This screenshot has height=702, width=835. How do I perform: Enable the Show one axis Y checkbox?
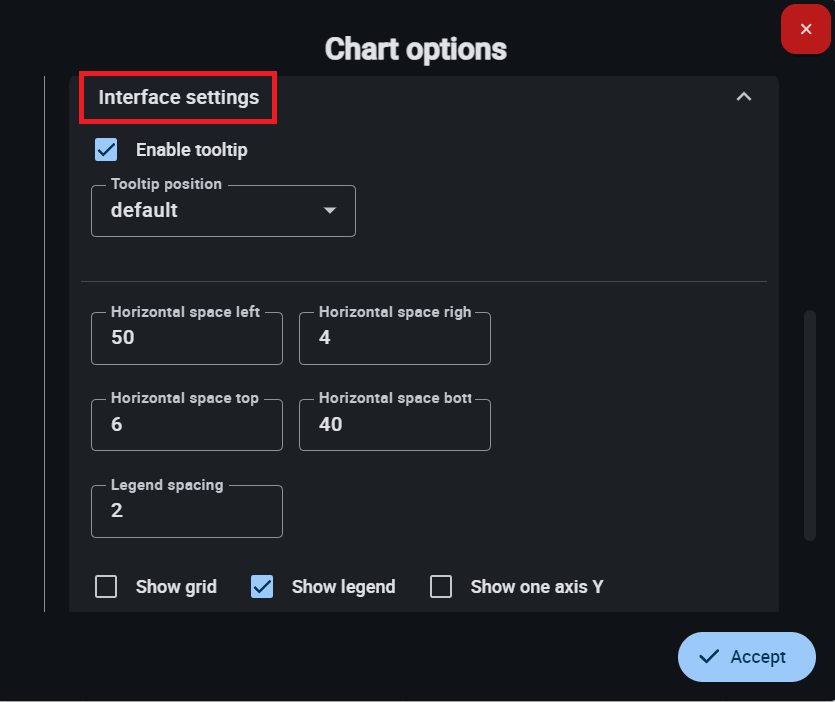[441, 587]
